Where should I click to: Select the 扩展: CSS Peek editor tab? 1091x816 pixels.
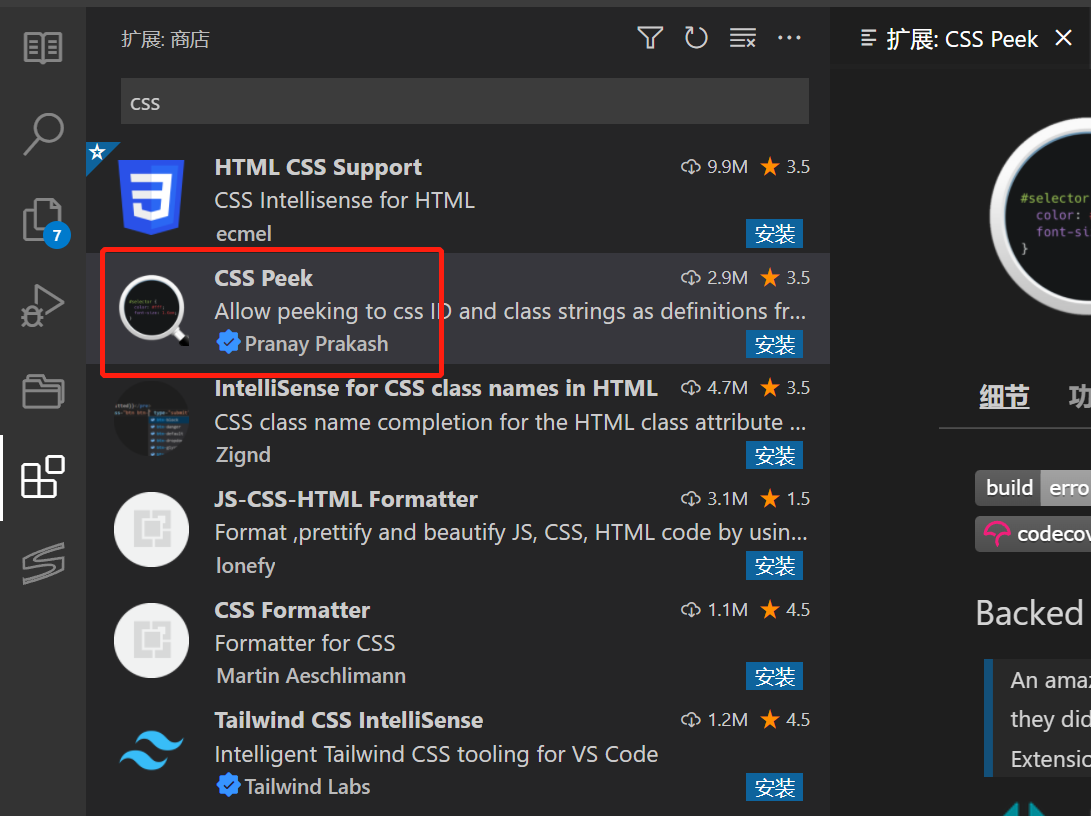962,39
